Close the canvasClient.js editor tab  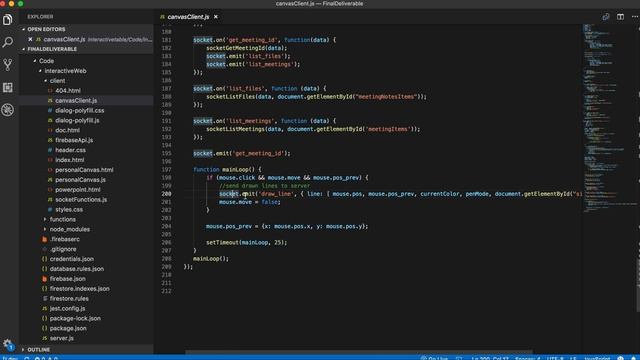click(216, 17)
